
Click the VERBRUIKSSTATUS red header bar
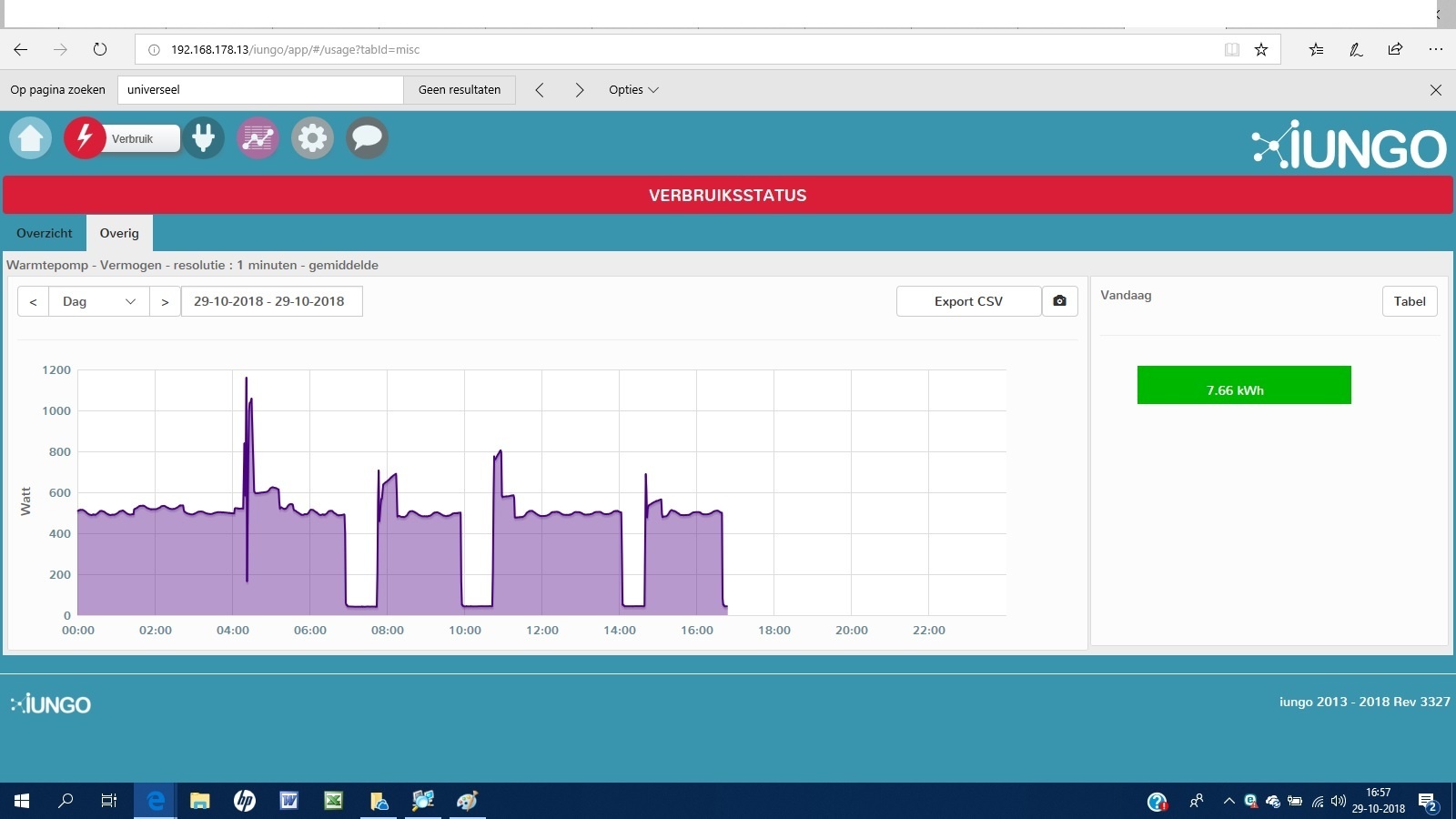pos(727,195)
